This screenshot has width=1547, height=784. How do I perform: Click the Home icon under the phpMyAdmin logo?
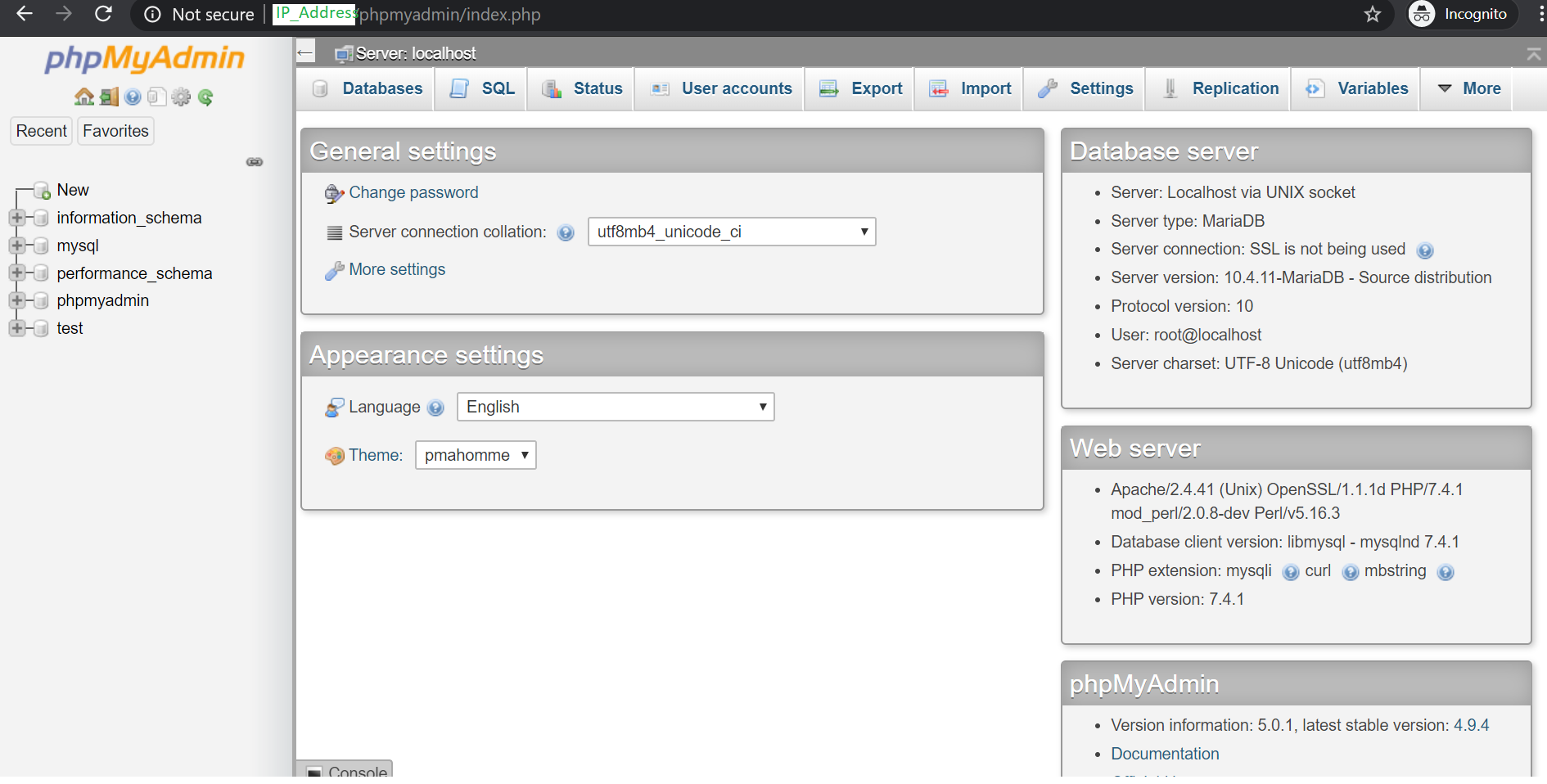[83, 97]
